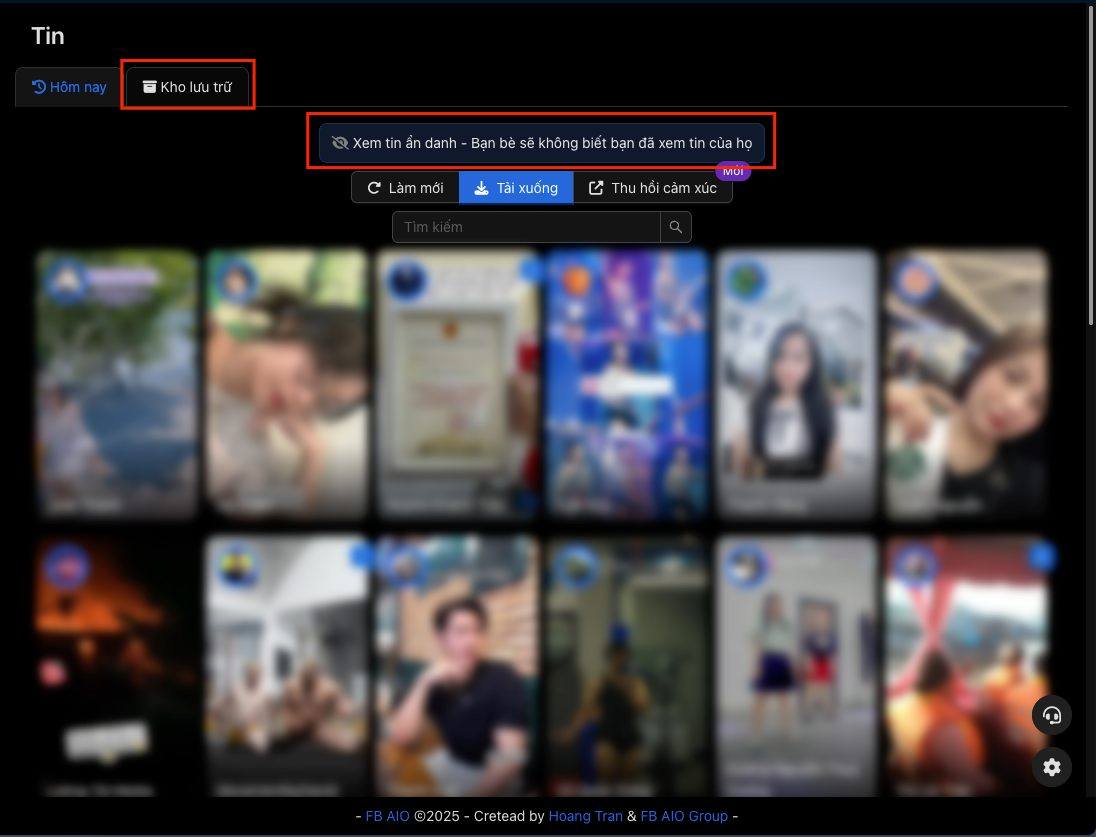This screenshot has width=1096, height=837.
Task: Focus the Tìm kiếm search field
Action: pyautogui.click(x=526, y=227)
